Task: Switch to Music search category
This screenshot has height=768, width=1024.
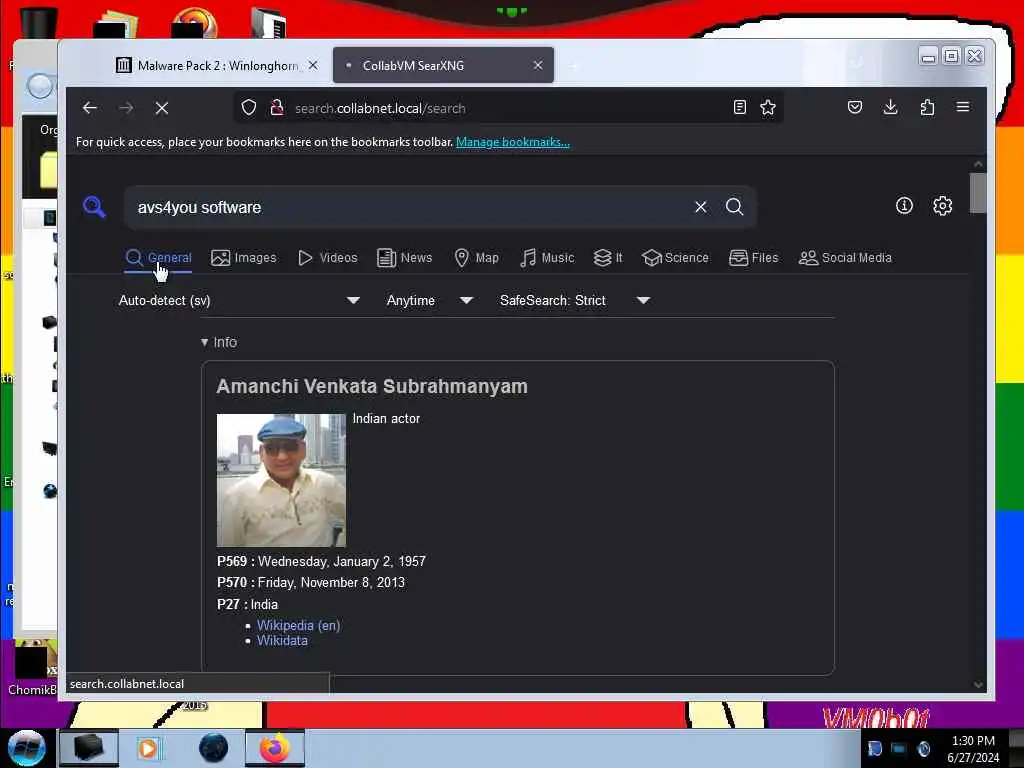Action: point(547,258)
